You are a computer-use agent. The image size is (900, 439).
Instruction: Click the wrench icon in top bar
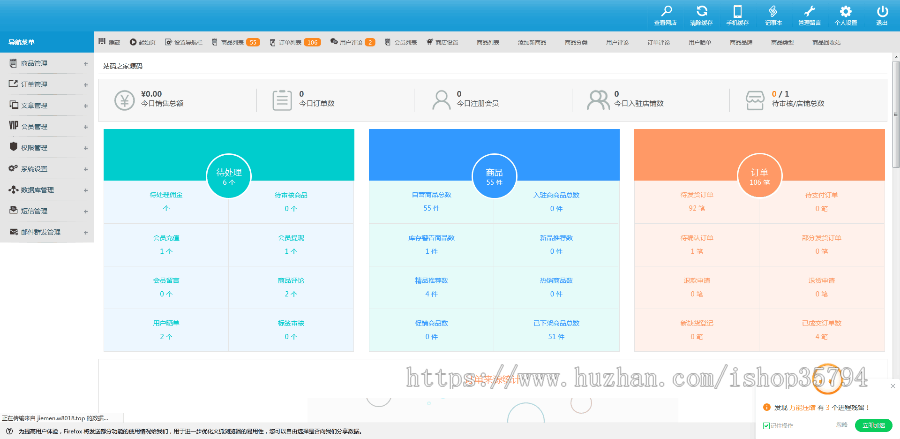(x=809, y=11)
